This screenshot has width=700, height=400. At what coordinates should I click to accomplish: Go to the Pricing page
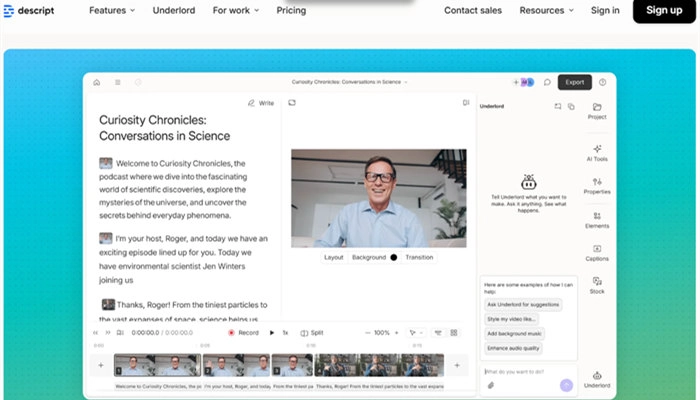coord(291,10)
